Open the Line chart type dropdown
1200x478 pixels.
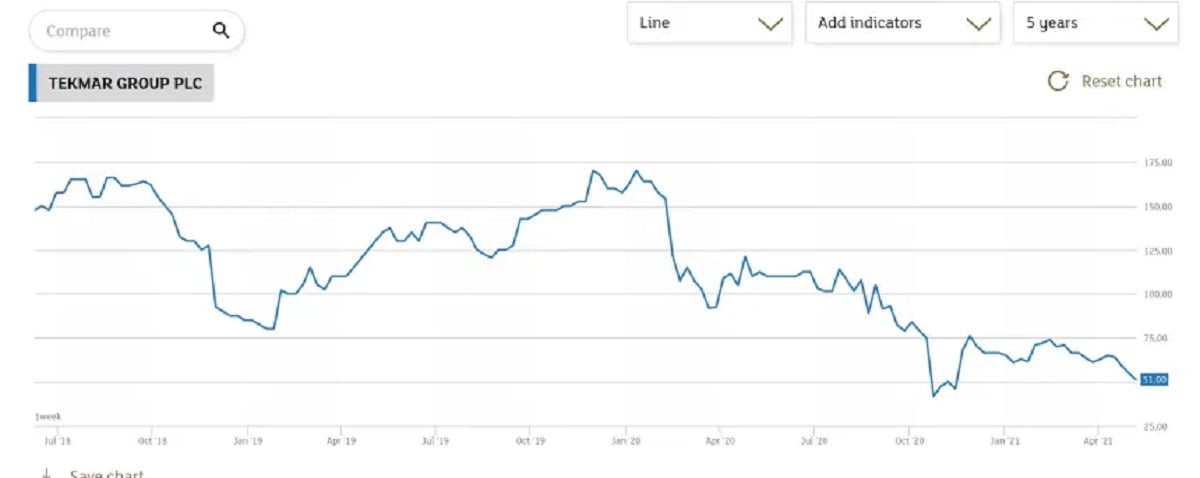[709, 23]
